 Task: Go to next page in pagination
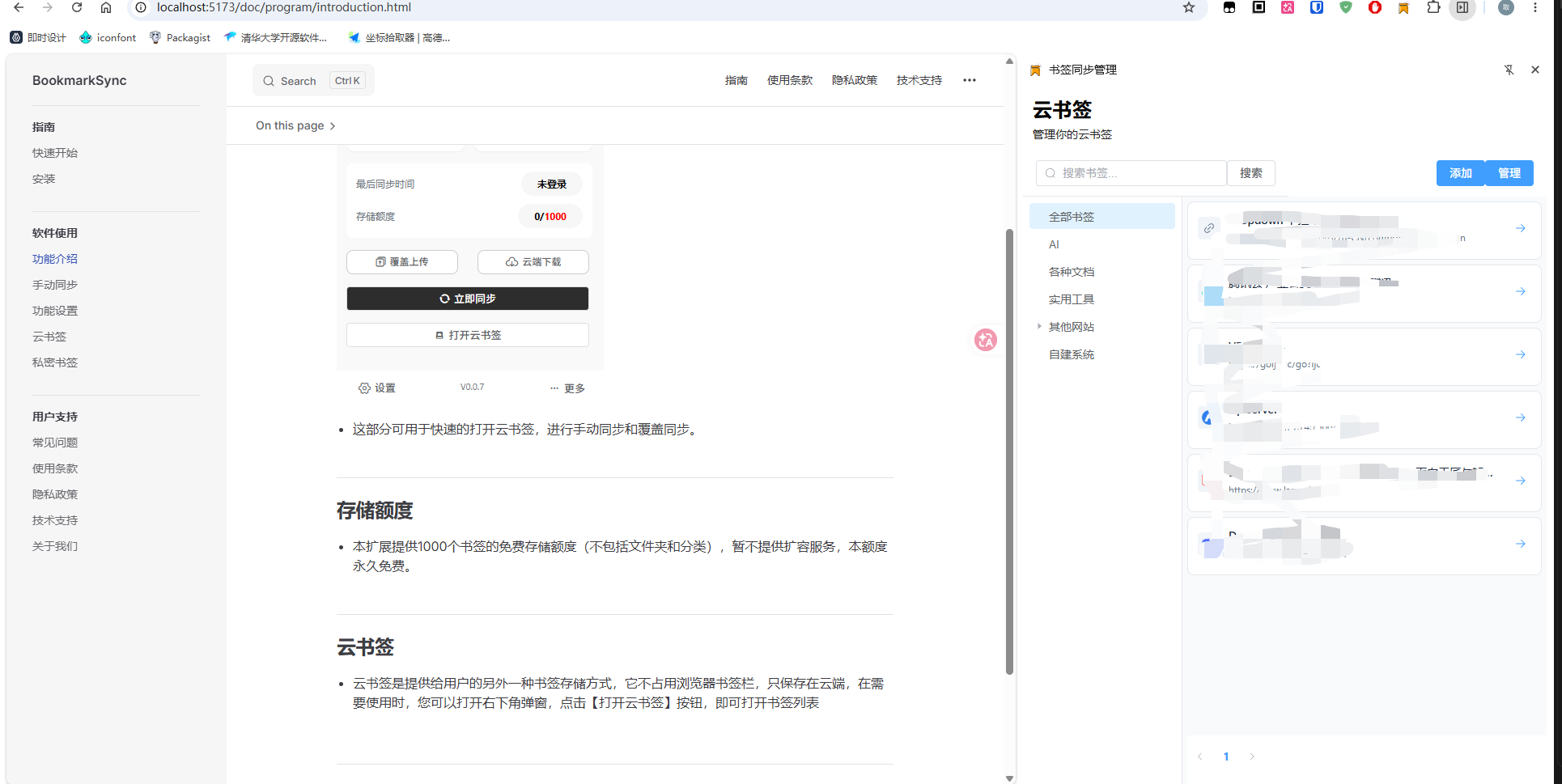(1252, 756)
